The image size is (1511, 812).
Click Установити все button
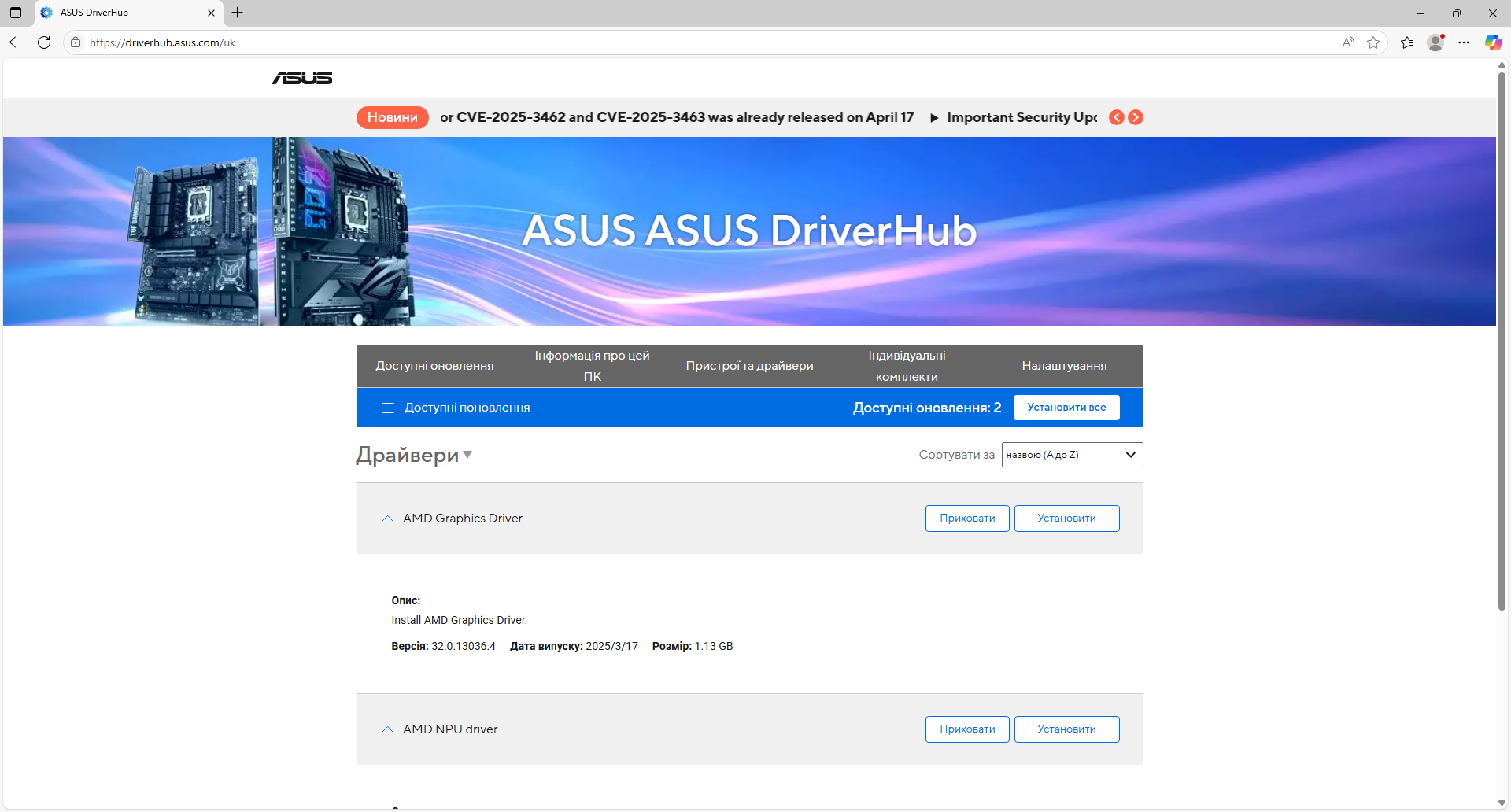click(1066, 408)
